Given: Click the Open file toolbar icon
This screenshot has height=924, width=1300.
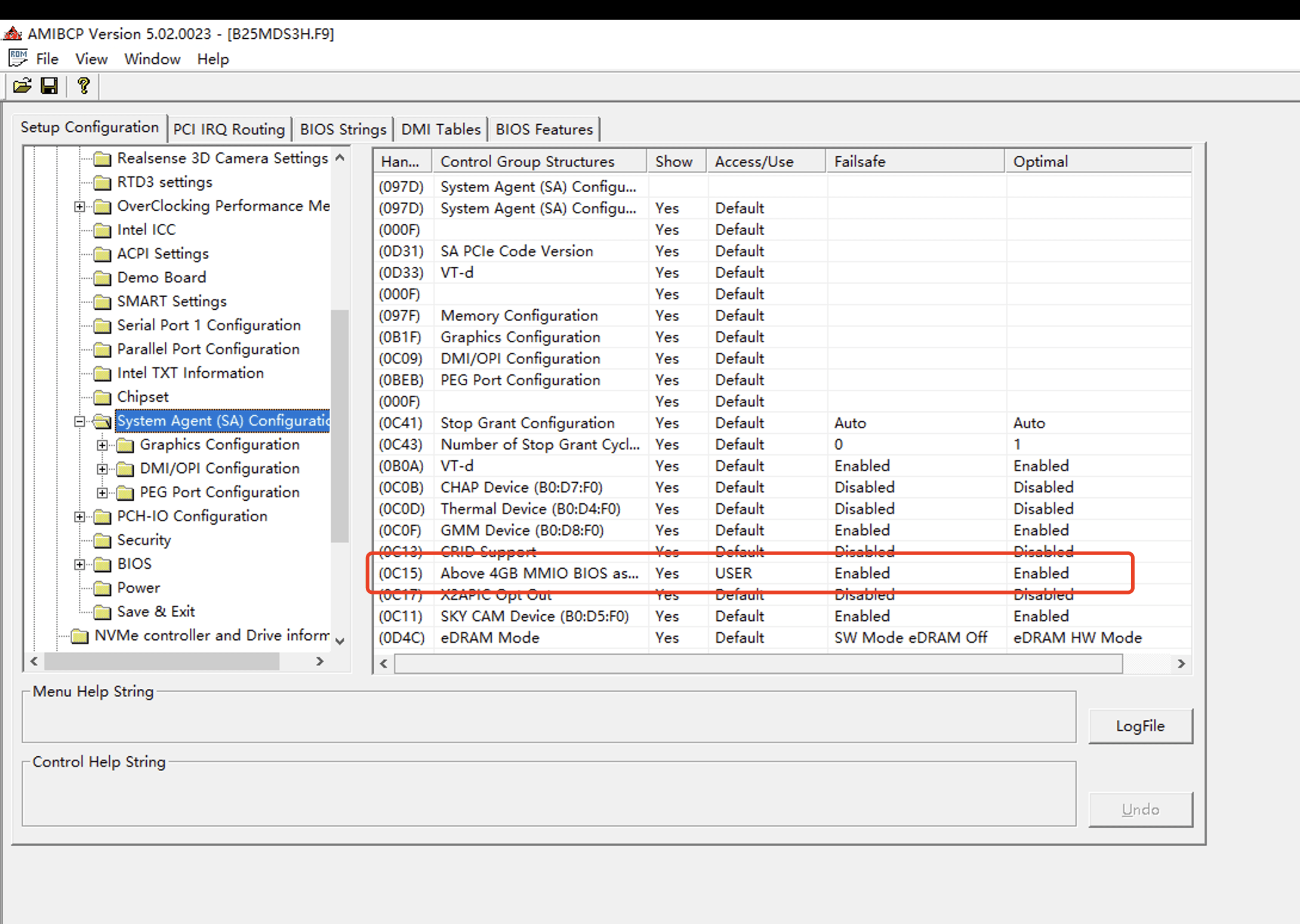Looking at the screenshot, I should pyautogui.click(x=22, y=86).
